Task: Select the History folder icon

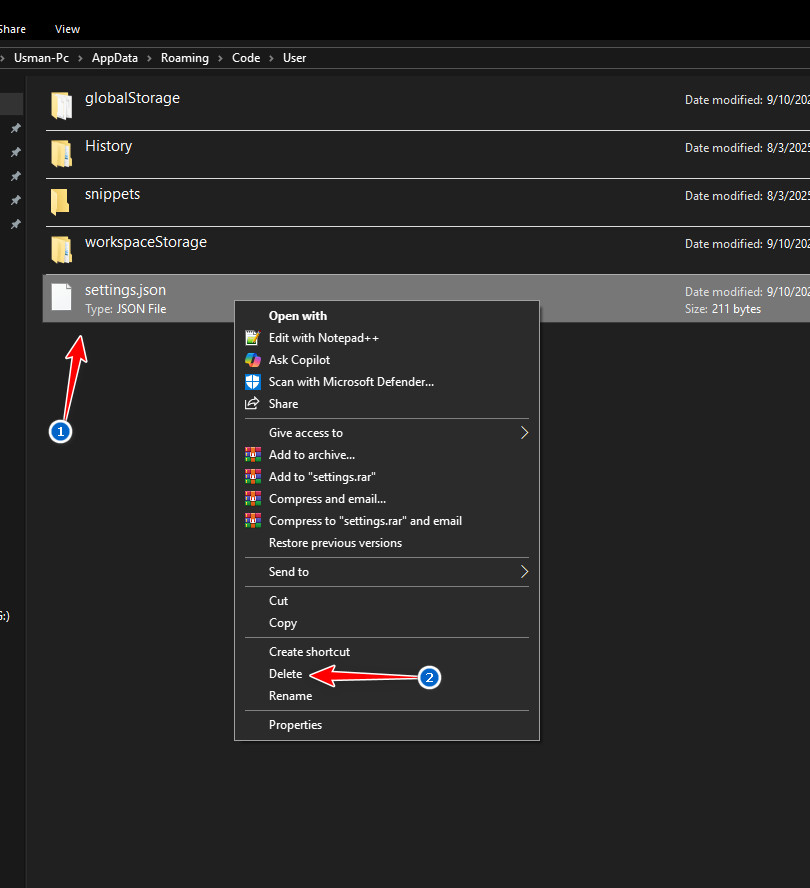Action: coord(61,153)
